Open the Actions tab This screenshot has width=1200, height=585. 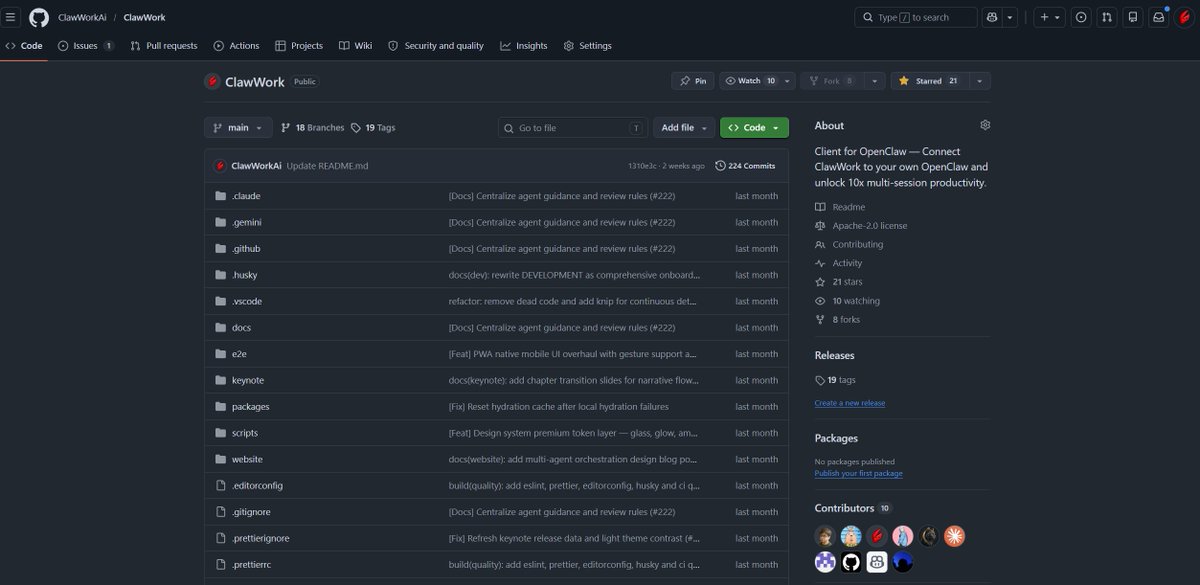point(236,46)
